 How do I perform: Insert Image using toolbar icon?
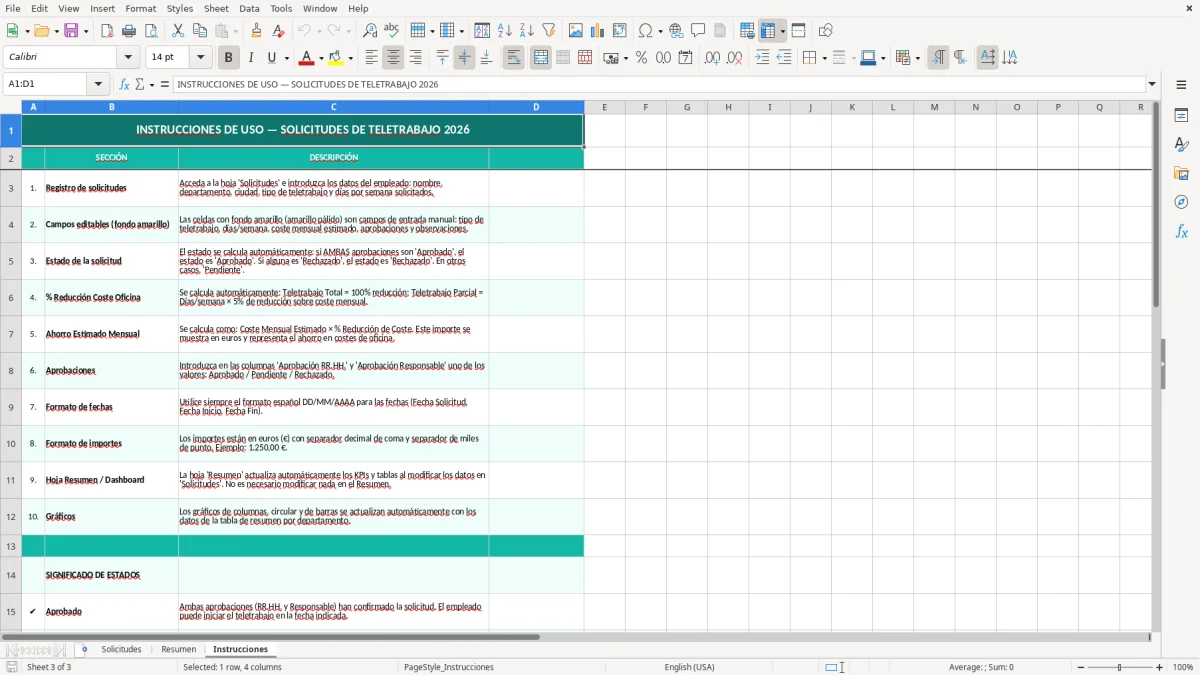coord(575,31)
